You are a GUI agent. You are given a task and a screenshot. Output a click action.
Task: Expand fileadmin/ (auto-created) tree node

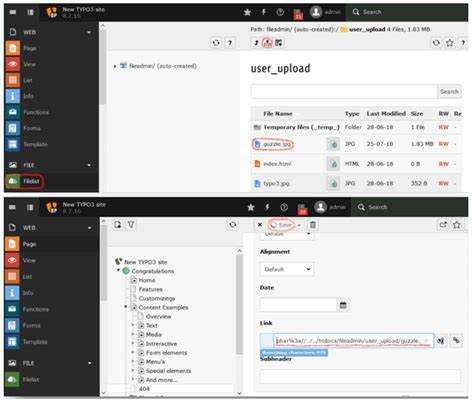coord(115,66)
